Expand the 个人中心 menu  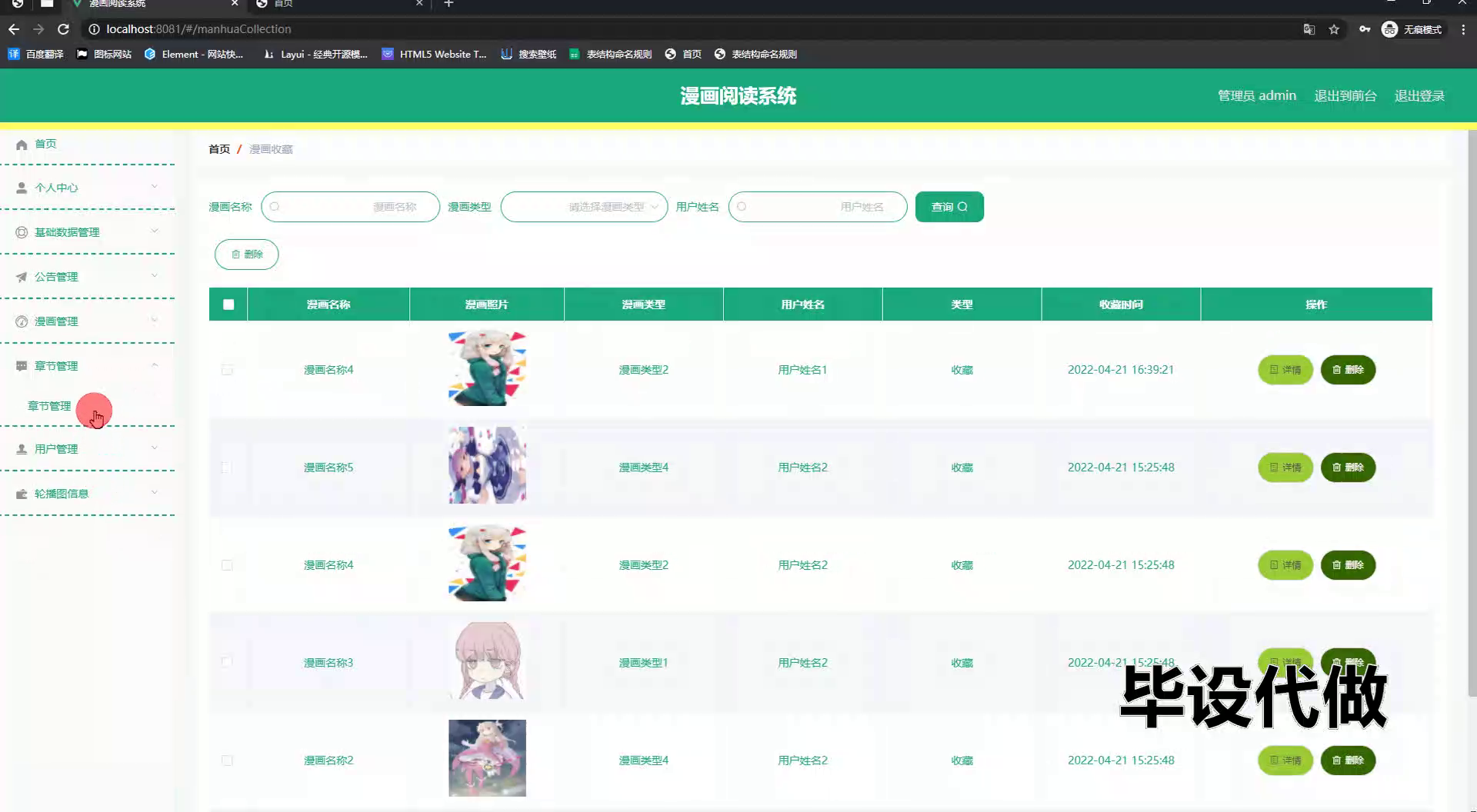click(x=155, y=187)
